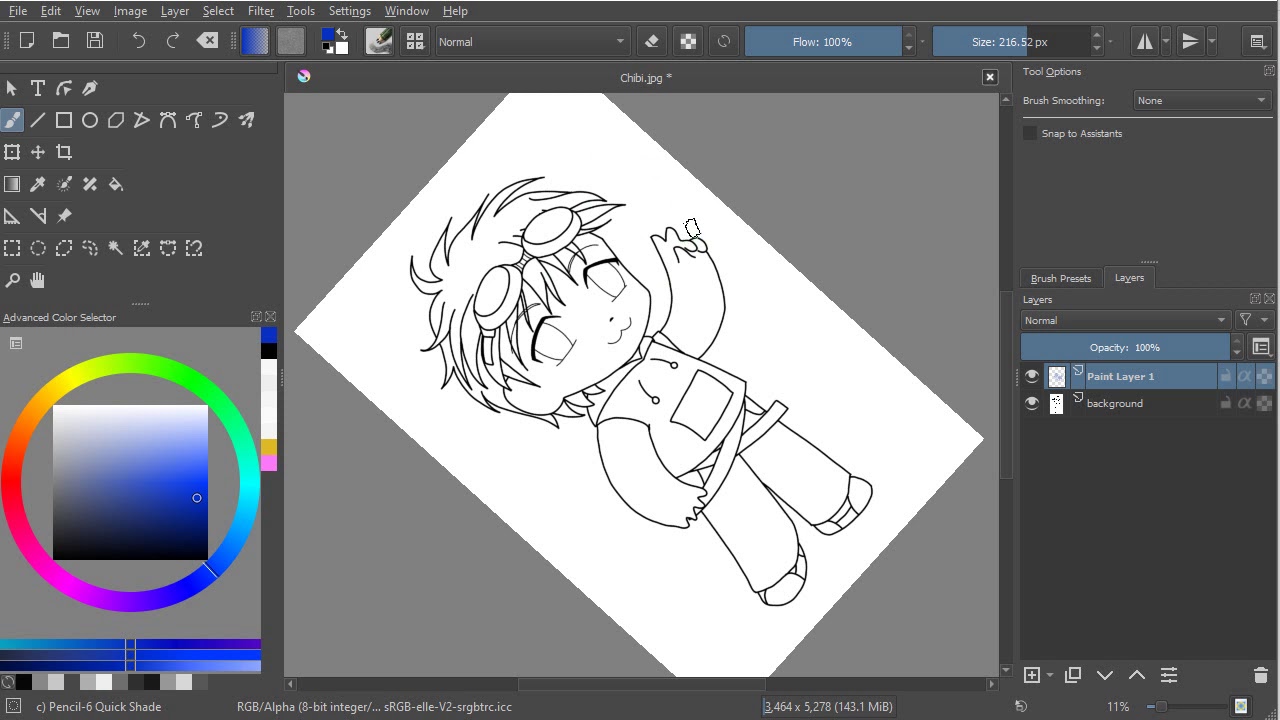The image size is (1280, 720).
Task: Toggle lock on Paint Layer 1
Action: point(1226,376)
